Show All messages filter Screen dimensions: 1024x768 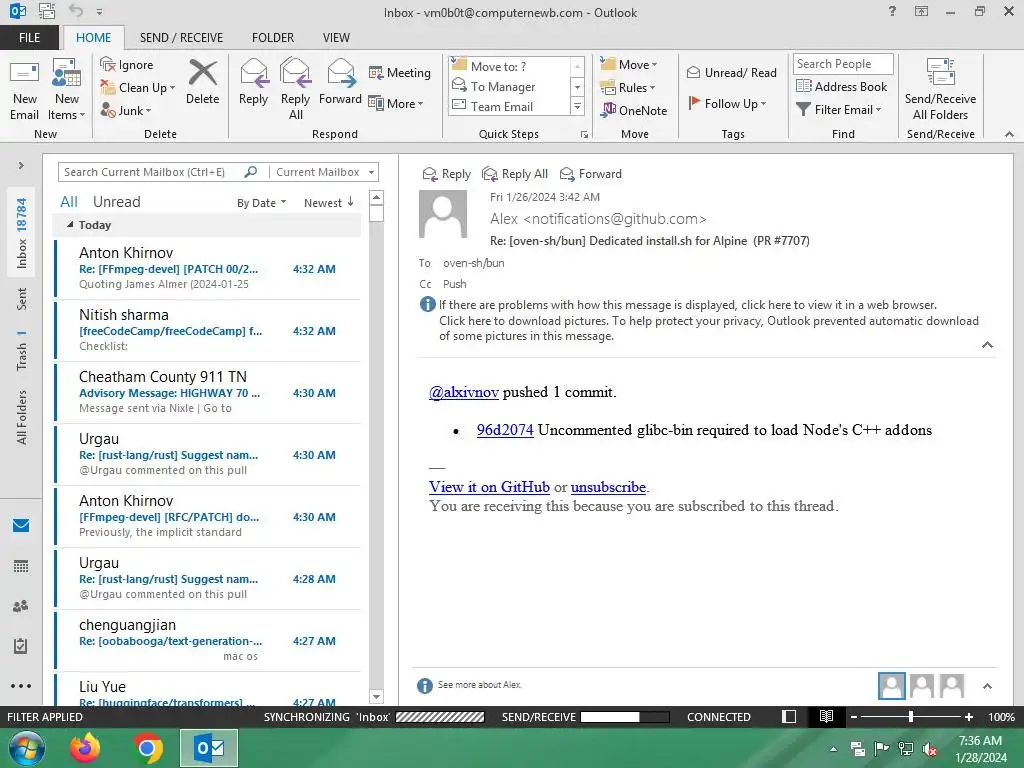69,202
